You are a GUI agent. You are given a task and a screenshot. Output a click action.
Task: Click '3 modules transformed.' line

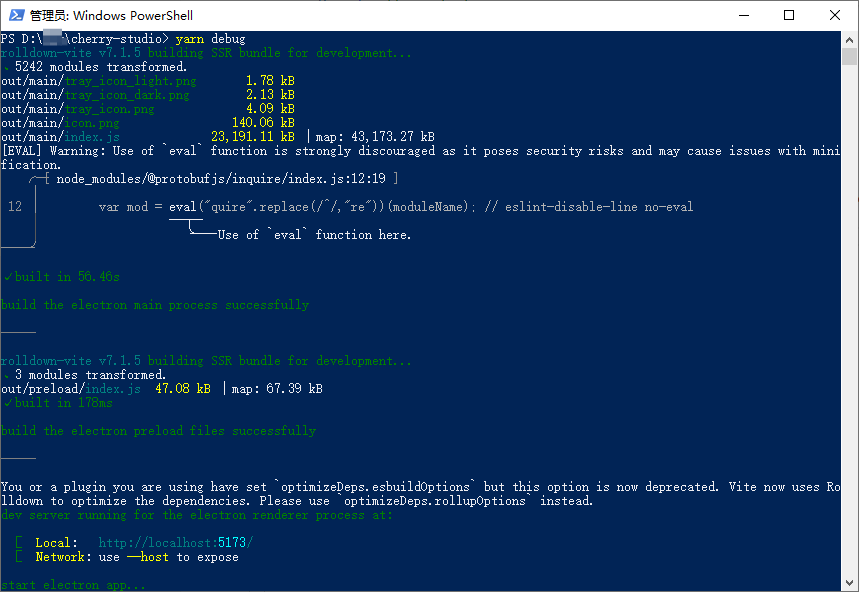(90, 375)
